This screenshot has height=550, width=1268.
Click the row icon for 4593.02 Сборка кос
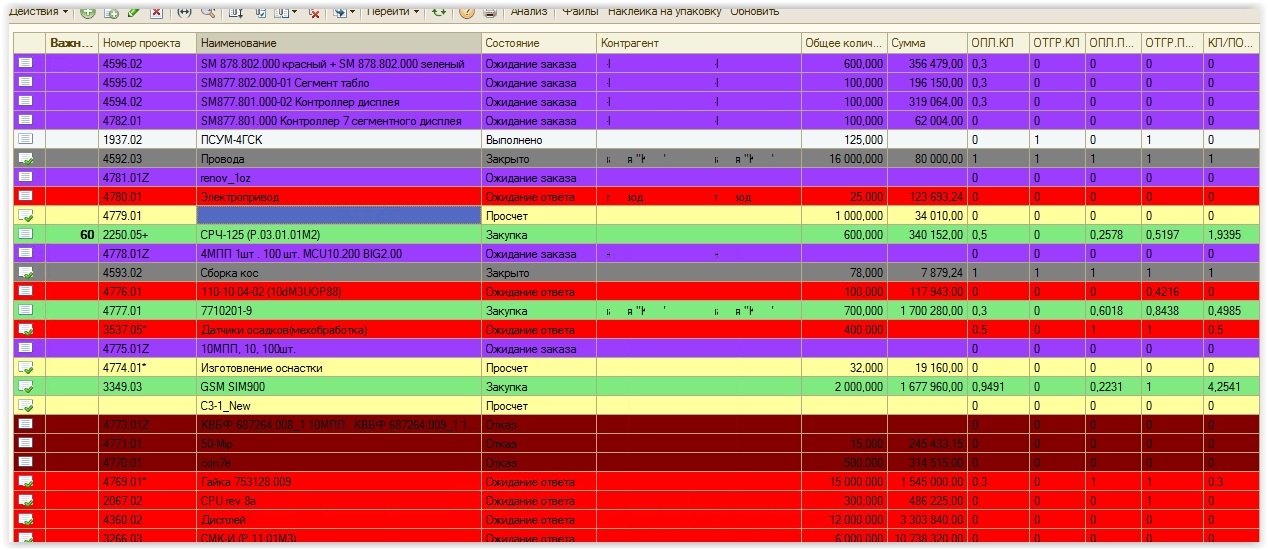tap(25, 272)
